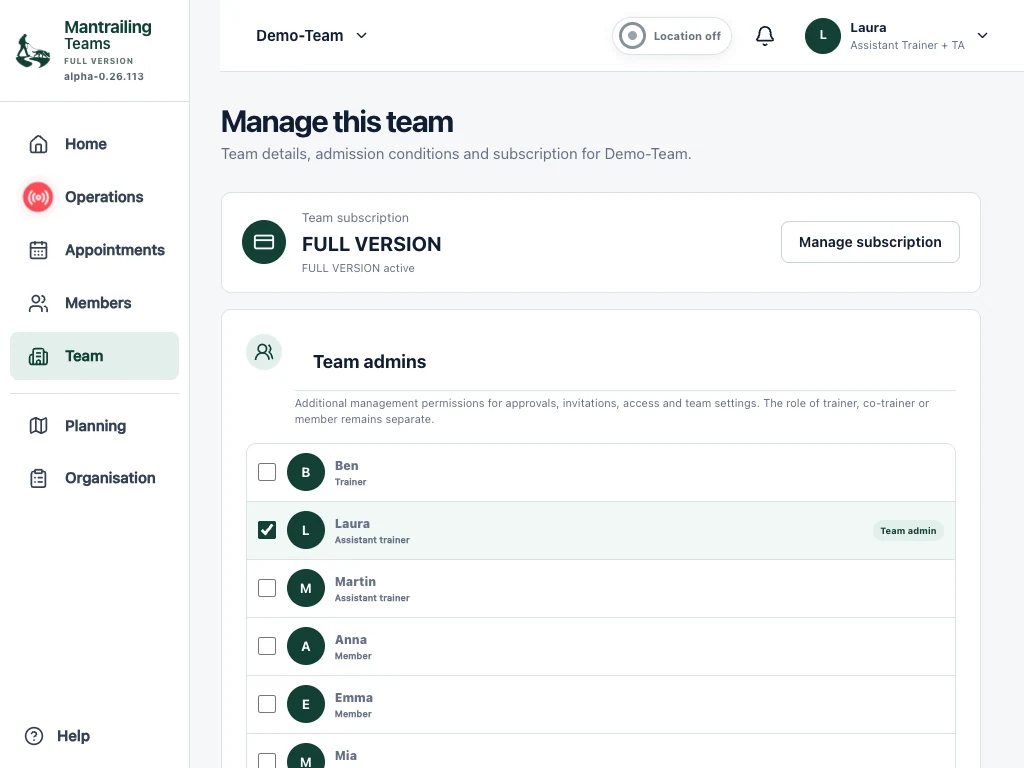
Task: Click the Team admins people icon
Action: pyautogui.click(x=264, y=352)
